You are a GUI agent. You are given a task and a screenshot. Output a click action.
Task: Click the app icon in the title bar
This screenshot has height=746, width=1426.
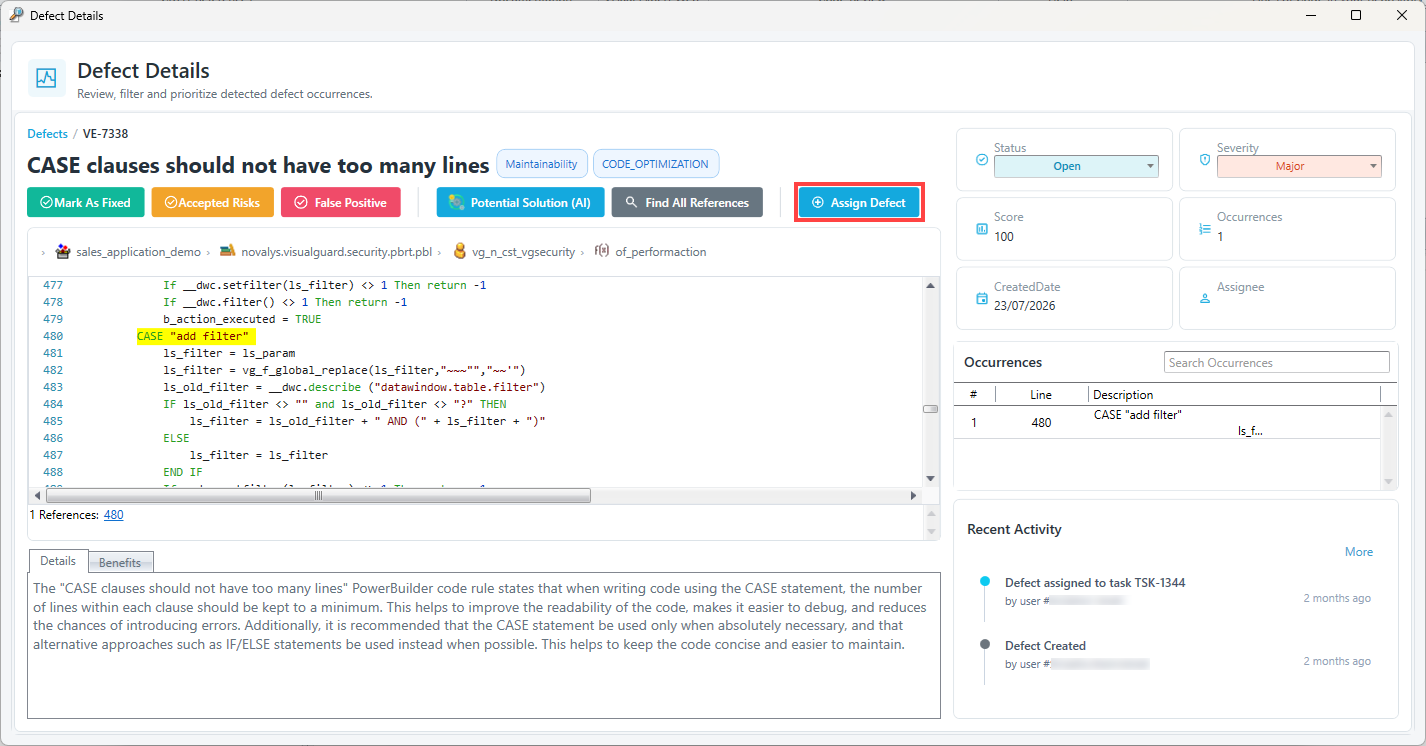17,15
